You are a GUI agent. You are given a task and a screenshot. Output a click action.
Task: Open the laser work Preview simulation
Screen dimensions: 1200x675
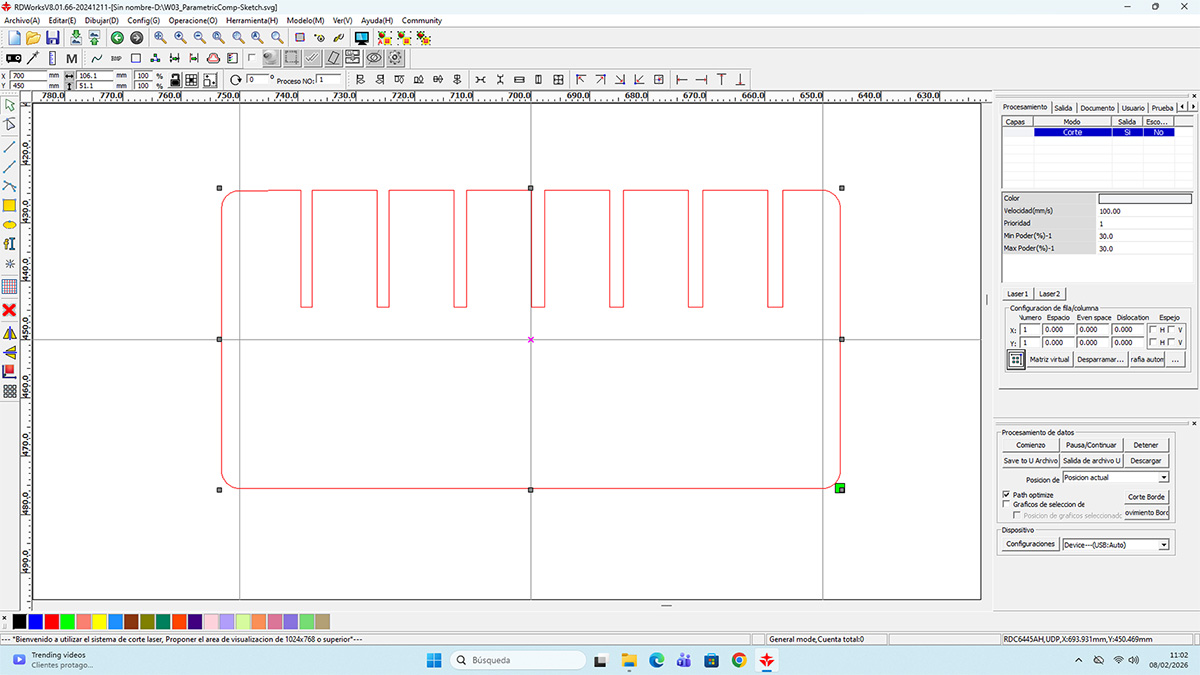point(362,37)
